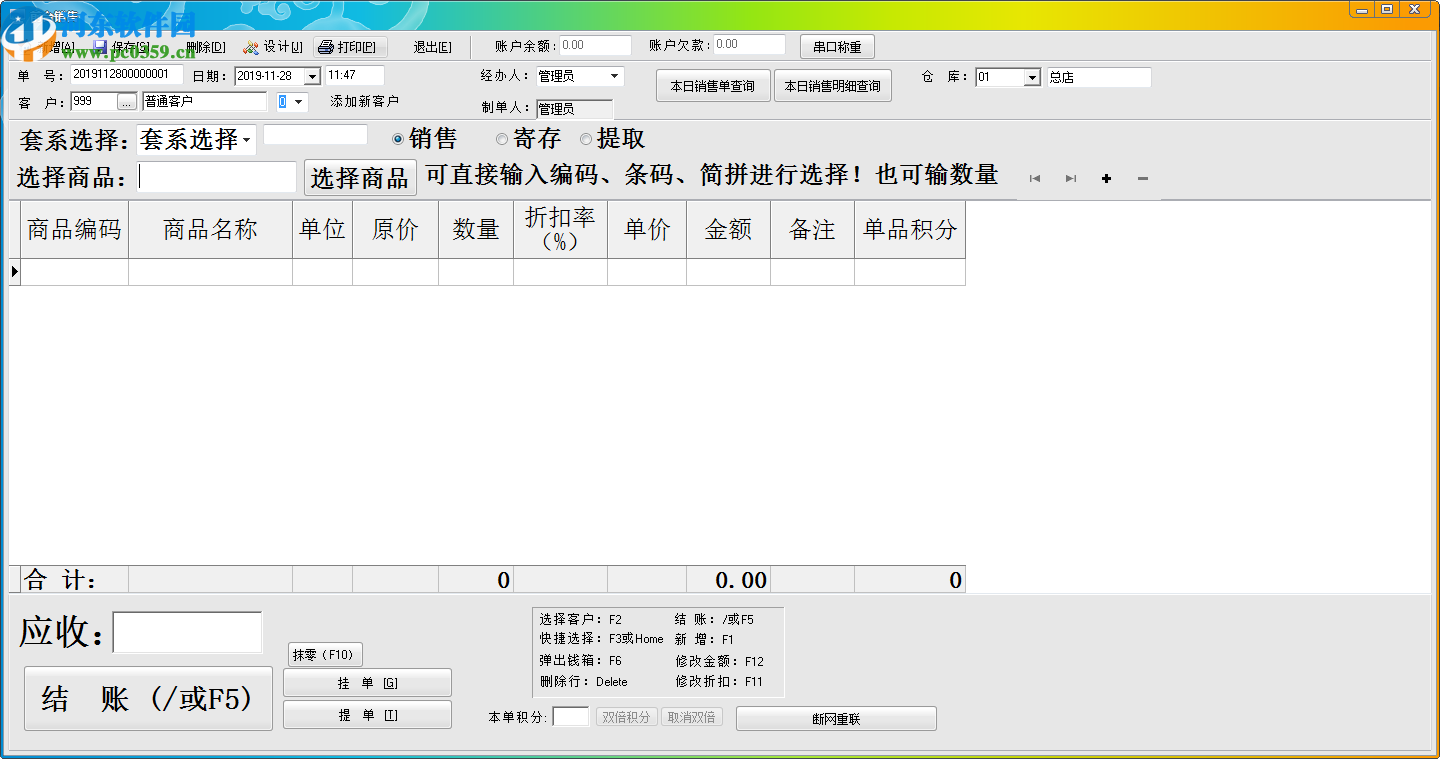1440x759 pixels.
Task: Click the double points (双倍积分) button
Action: point(626,717)
